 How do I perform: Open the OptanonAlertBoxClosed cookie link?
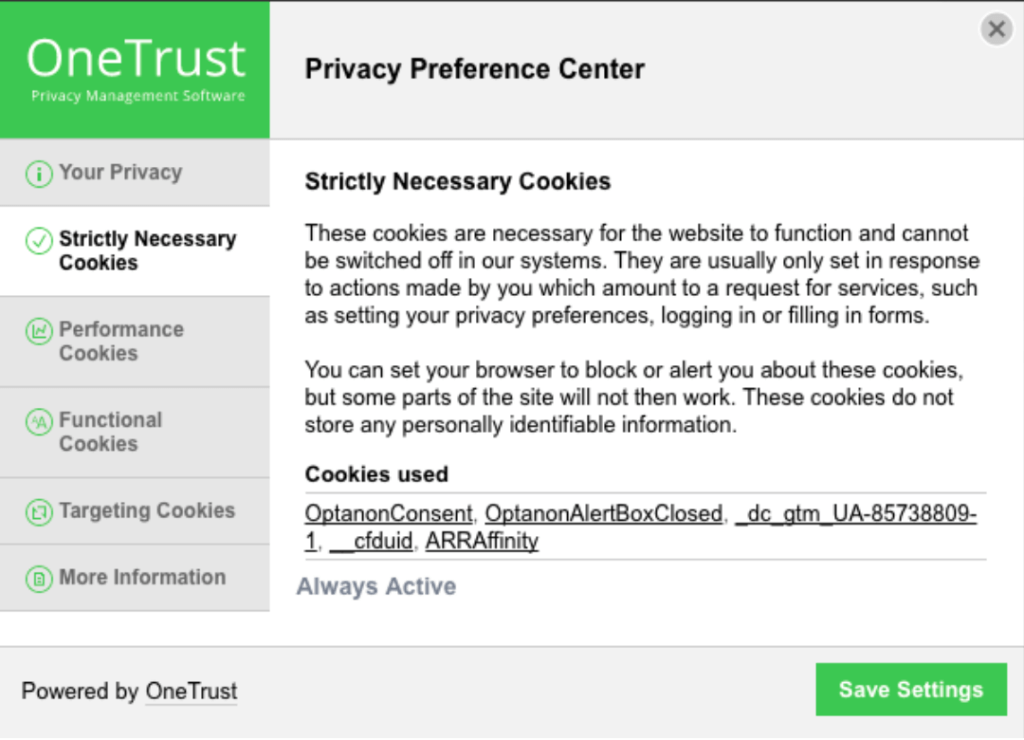(x=604, y=514)
